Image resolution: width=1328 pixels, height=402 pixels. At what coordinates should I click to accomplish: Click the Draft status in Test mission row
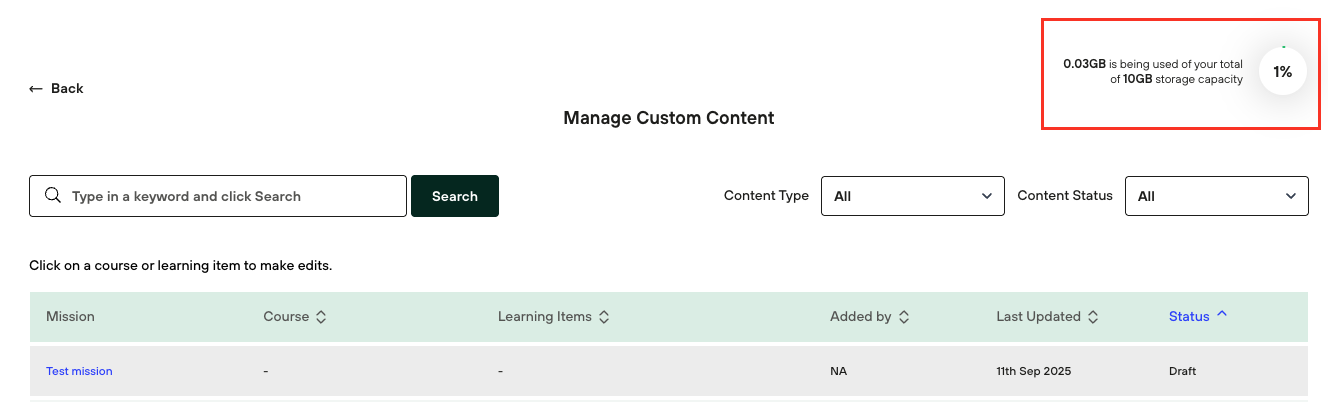click(x=1182, y=371)
